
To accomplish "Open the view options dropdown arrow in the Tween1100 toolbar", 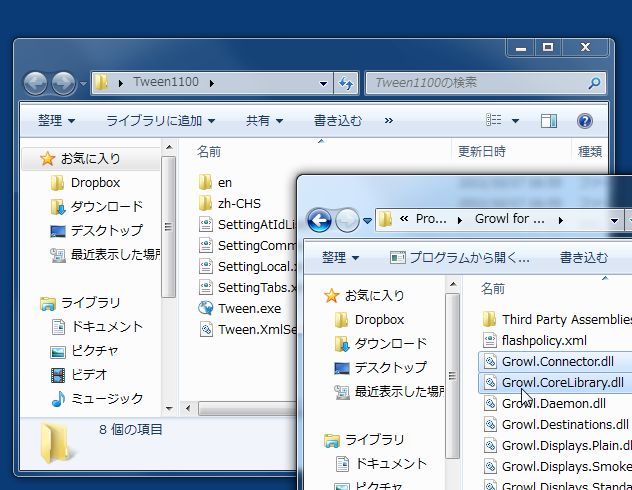I will [515, 121].
